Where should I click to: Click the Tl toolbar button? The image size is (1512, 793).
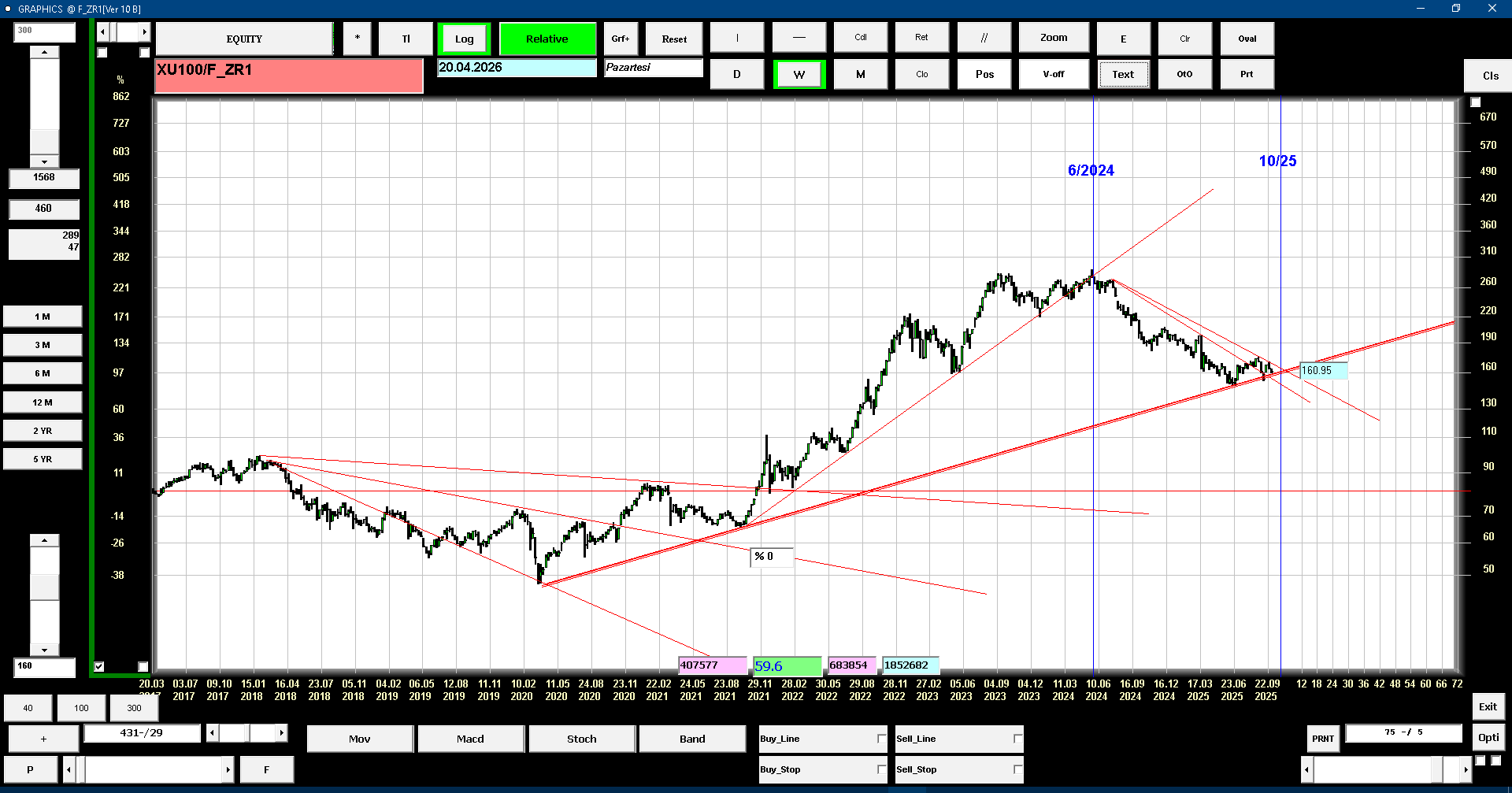[x=406, y=39]
